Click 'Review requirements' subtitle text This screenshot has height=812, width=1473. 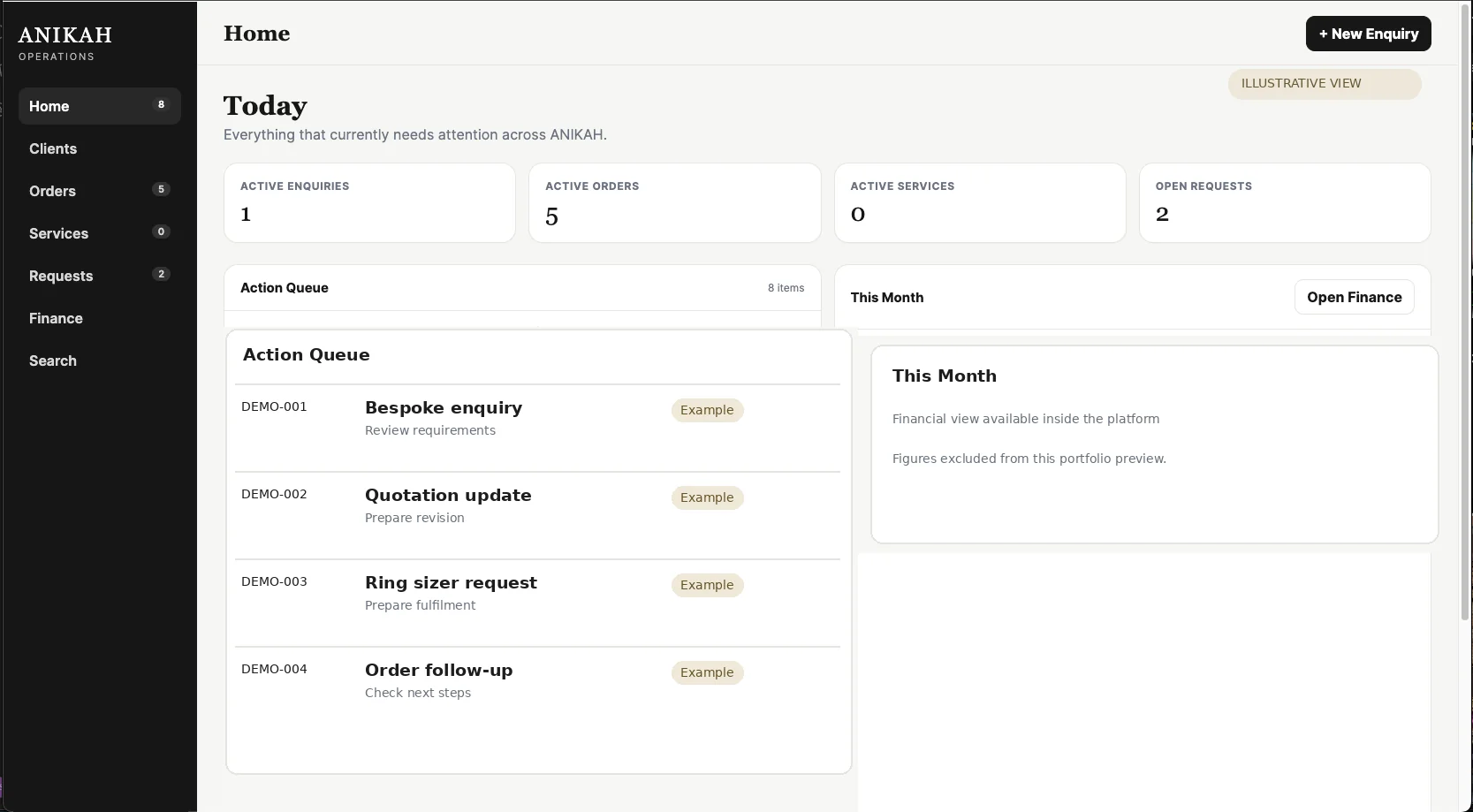coord(430,431)
